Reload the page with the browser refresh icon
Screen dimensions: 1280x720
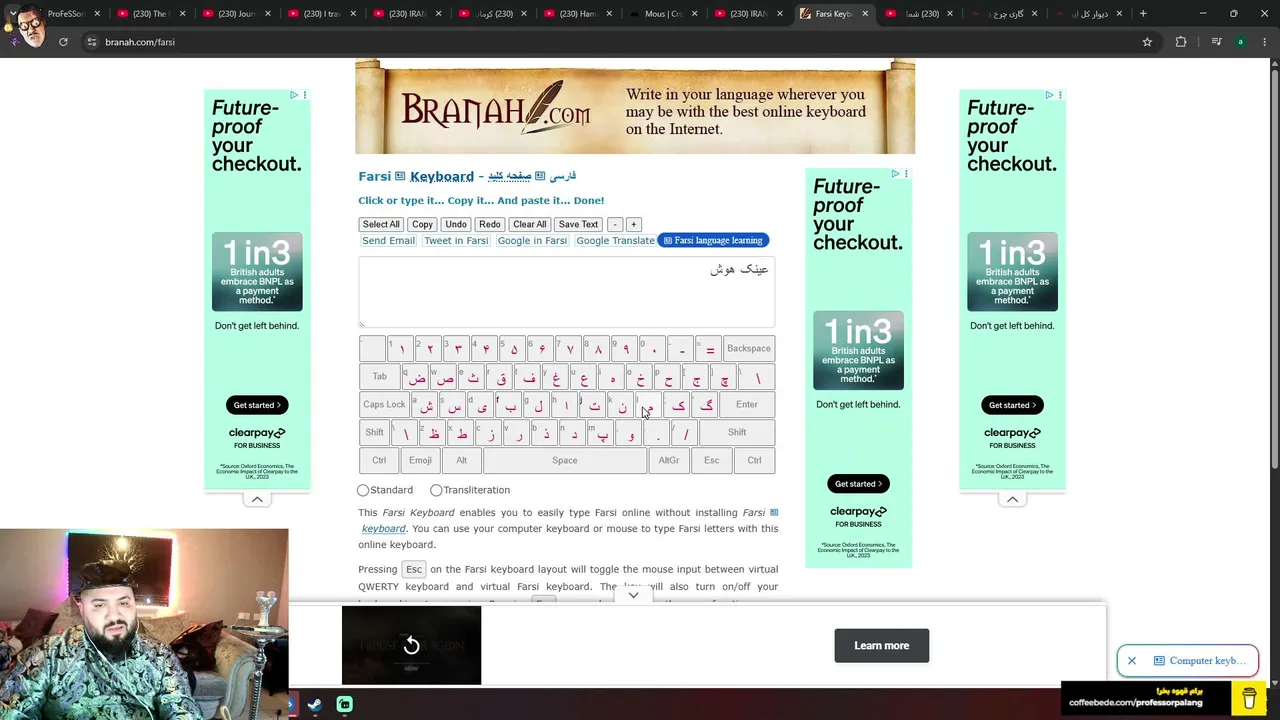point(63,42)
